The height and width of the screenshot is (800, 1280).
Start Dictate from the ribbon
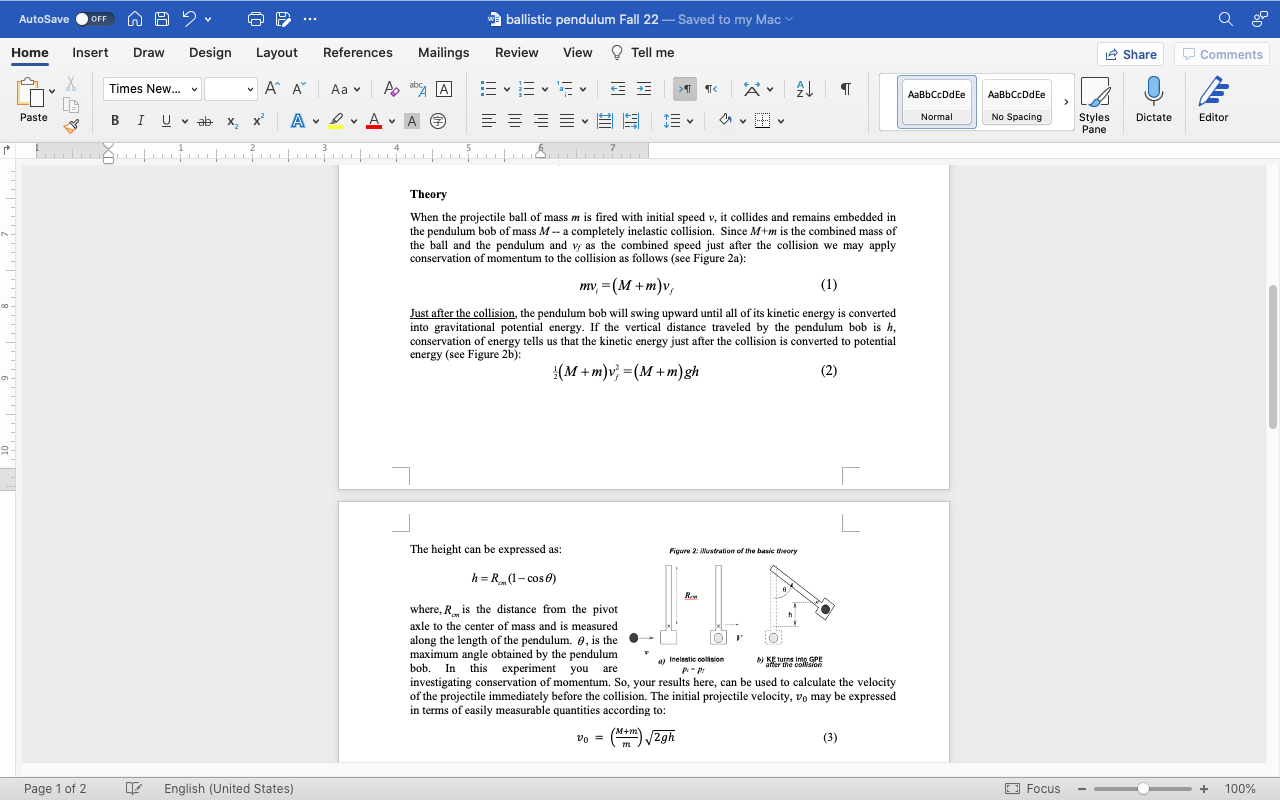coord(1153,100)
